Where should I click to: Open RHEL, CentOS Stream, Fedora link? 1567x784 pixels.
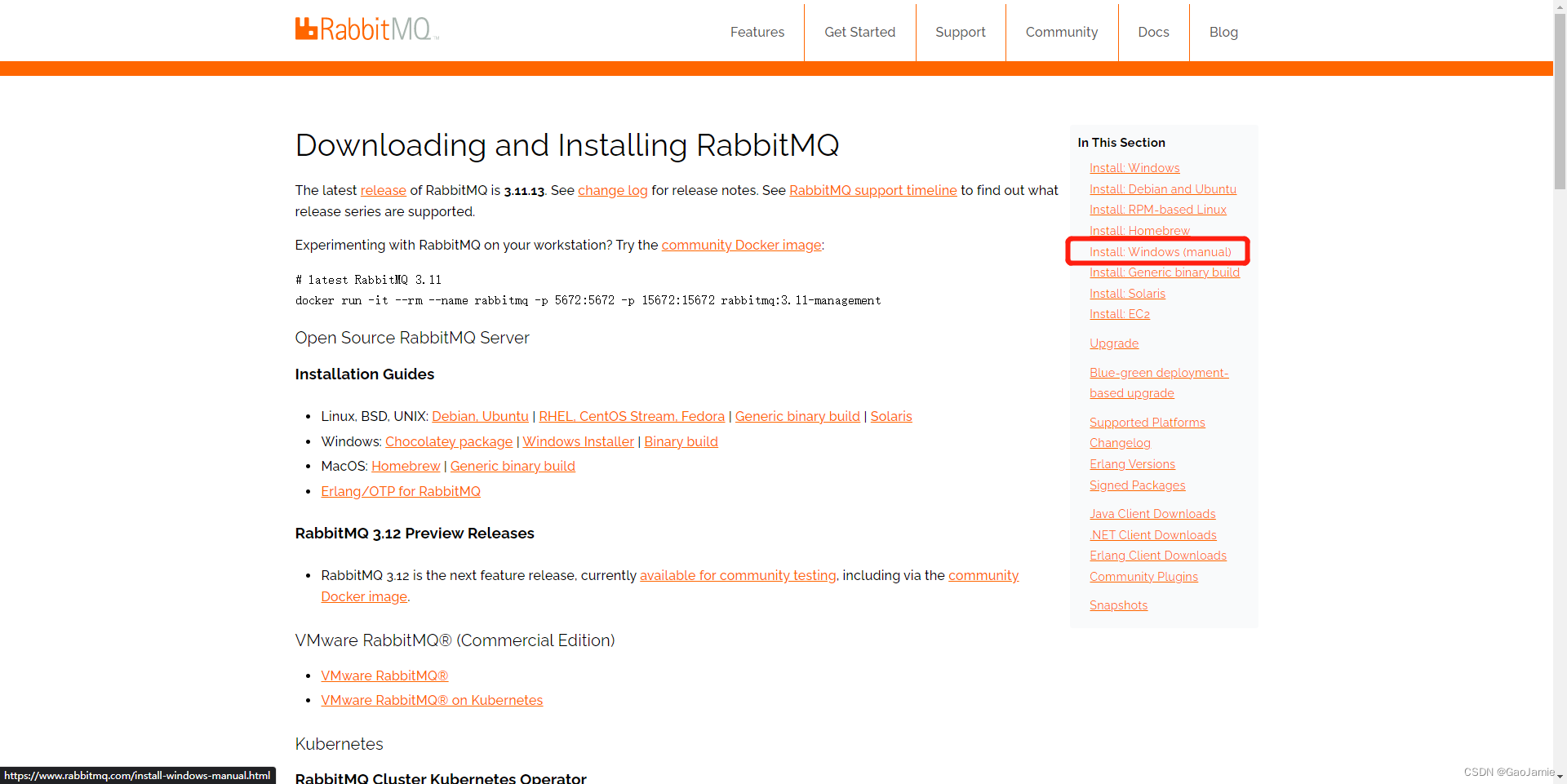632,416
